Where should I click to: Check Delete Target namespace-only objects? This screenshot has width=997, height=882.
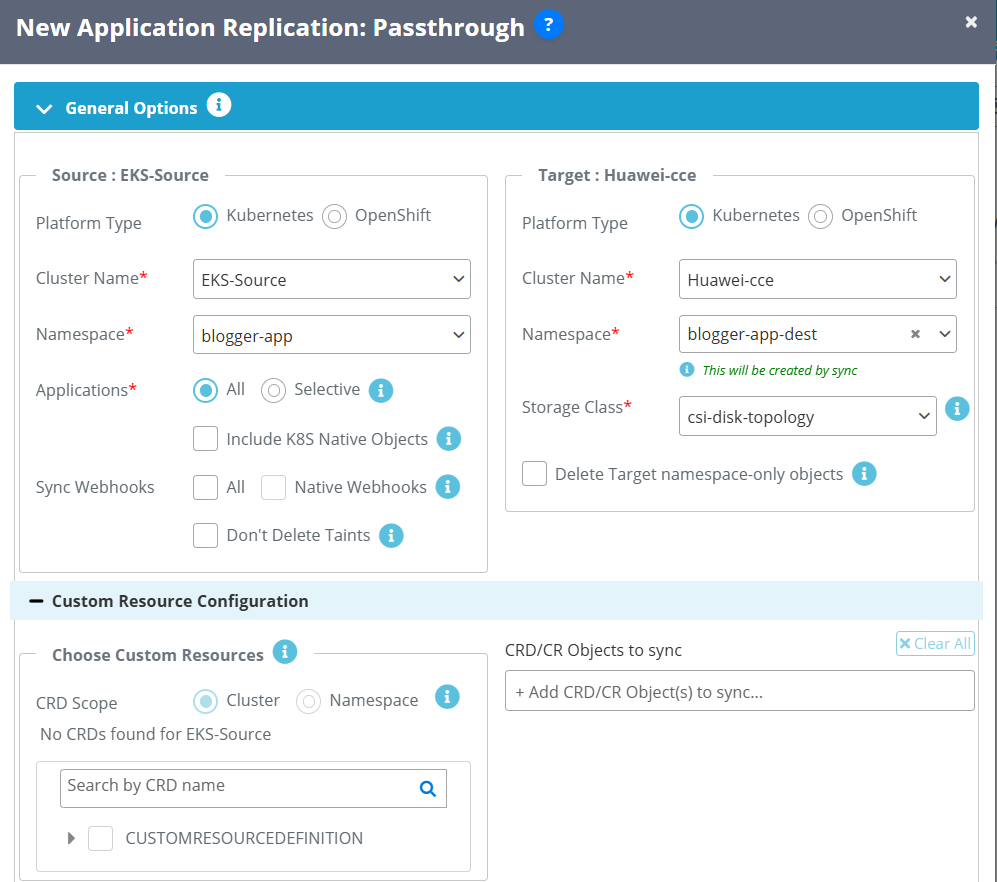(534, 474)
